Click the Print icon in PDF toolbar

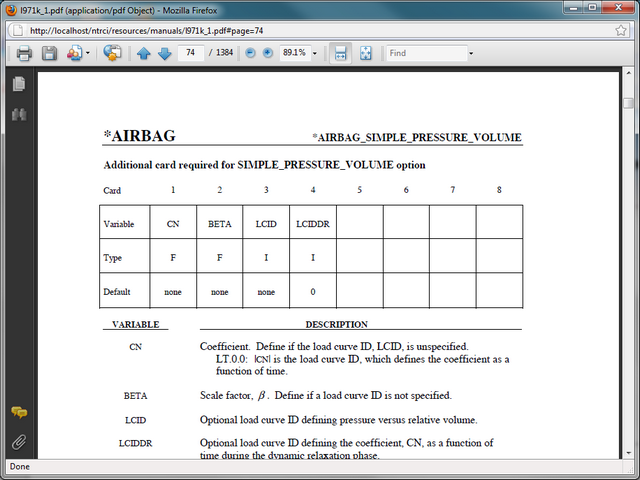coord(24,53)
